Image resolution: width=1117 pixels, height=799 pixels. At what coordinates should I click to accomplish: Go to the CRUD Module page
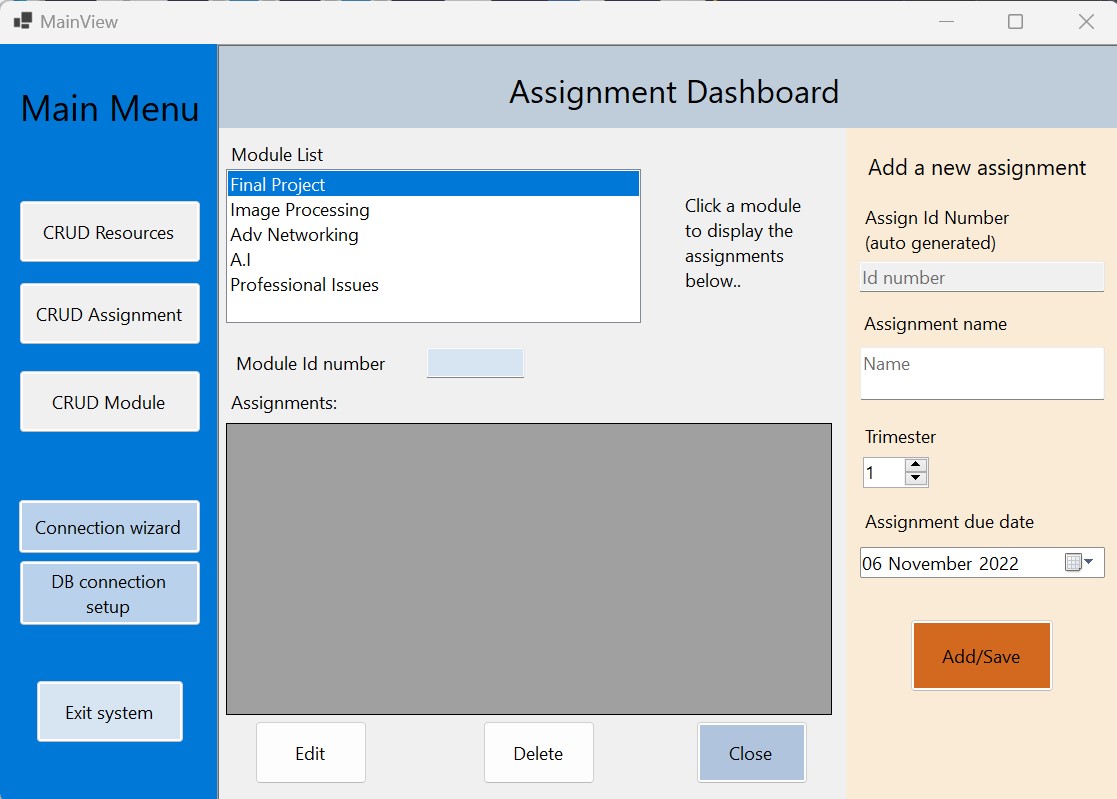[109, 402]
